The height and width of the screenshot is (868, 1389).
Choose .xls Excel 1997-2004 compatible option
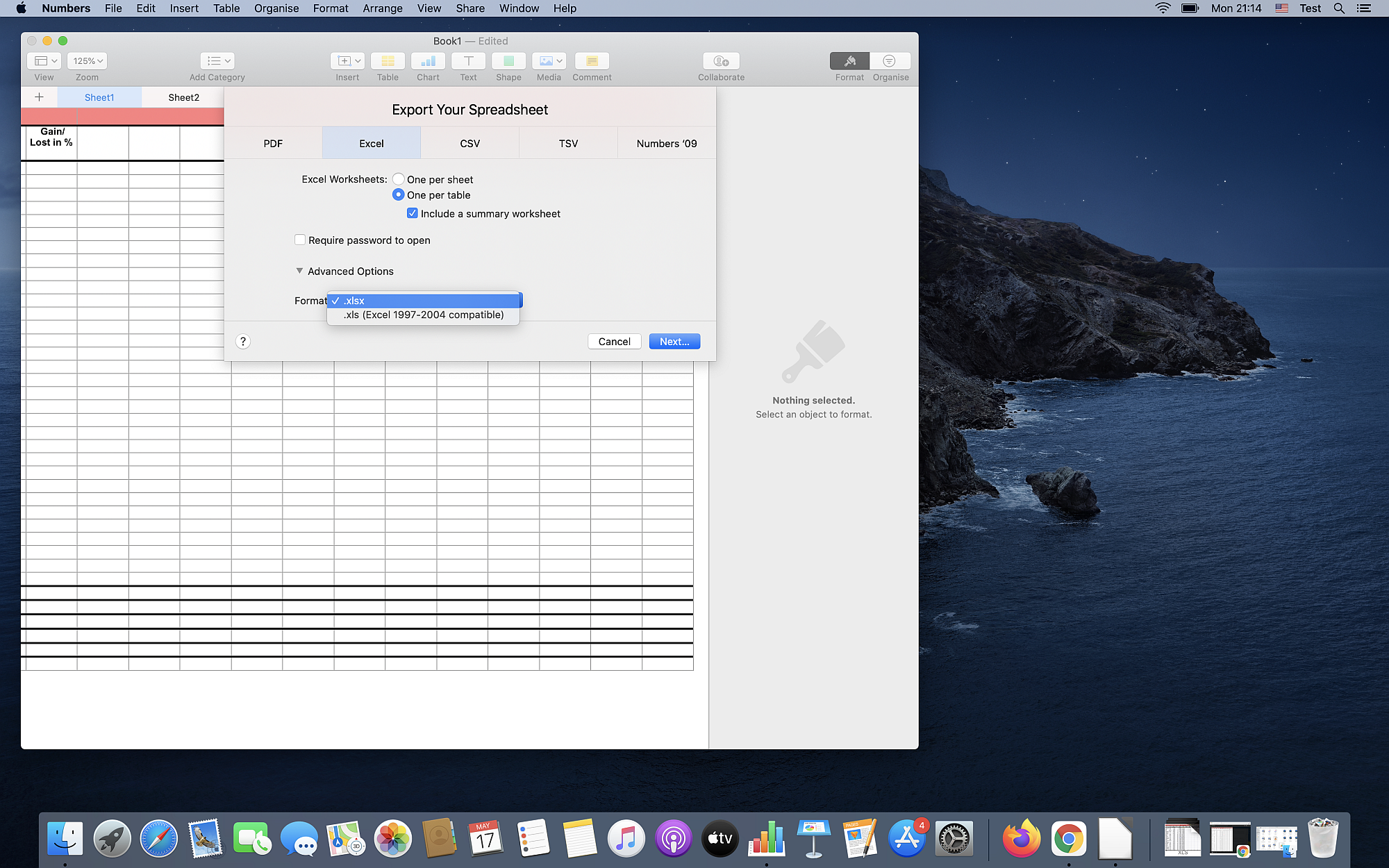coord(424,315)
